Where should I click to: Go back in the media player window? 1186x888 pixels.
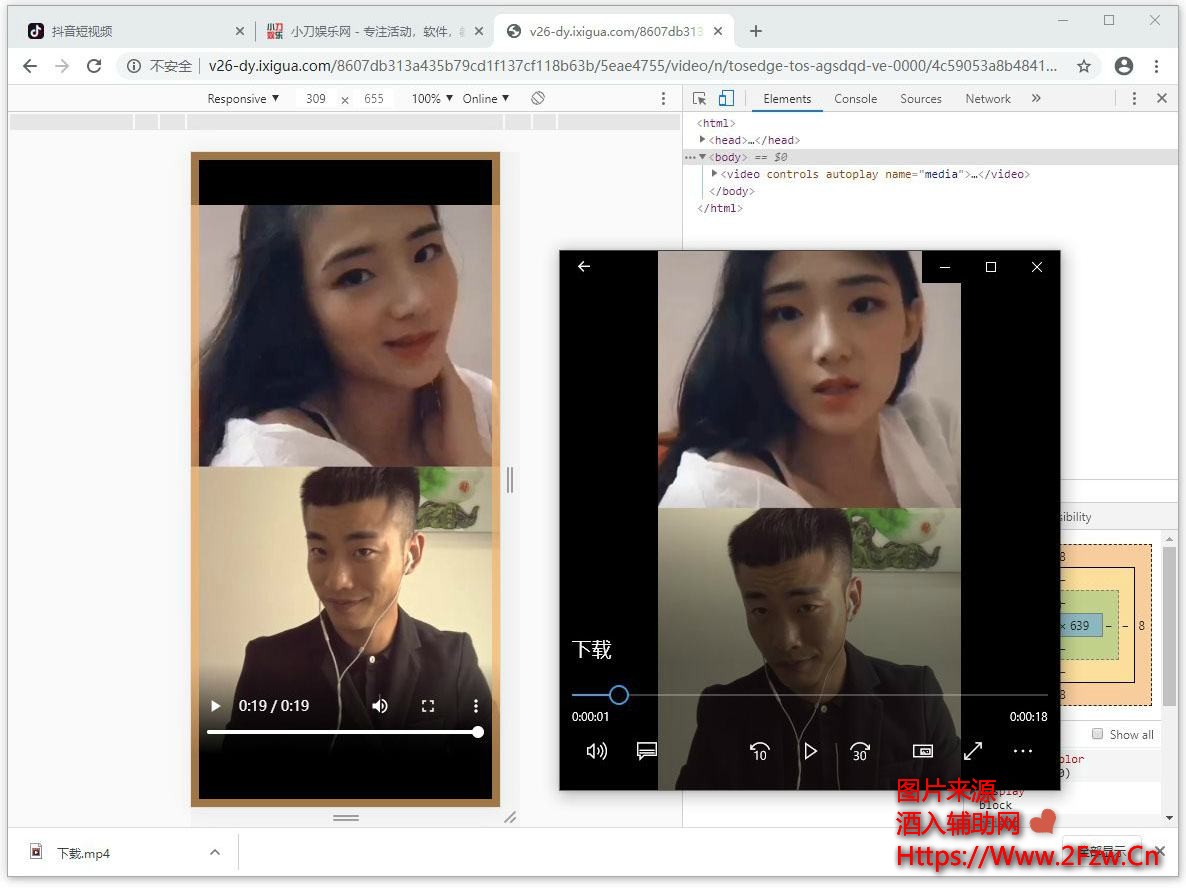pyautogui.click(x=584, y=266)
